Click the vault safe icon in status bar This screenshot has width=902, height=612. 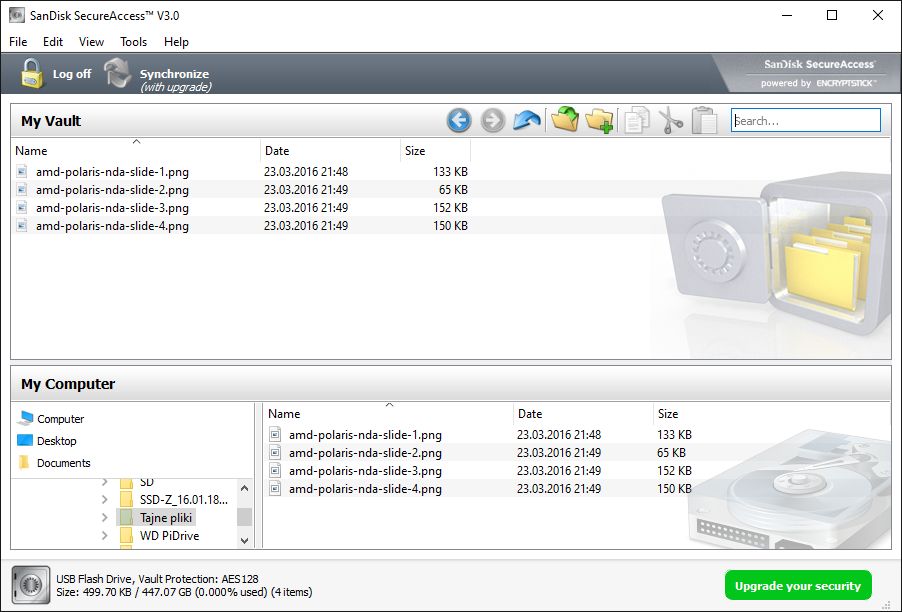tap(31, 584)
